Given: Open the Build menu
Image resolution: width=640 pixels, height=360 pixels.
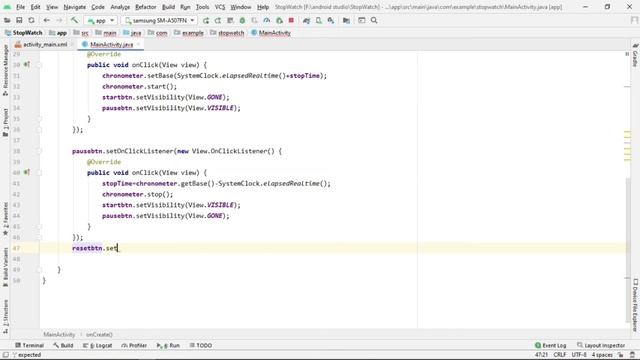Looking at the screenshot, I should point(168,7).
